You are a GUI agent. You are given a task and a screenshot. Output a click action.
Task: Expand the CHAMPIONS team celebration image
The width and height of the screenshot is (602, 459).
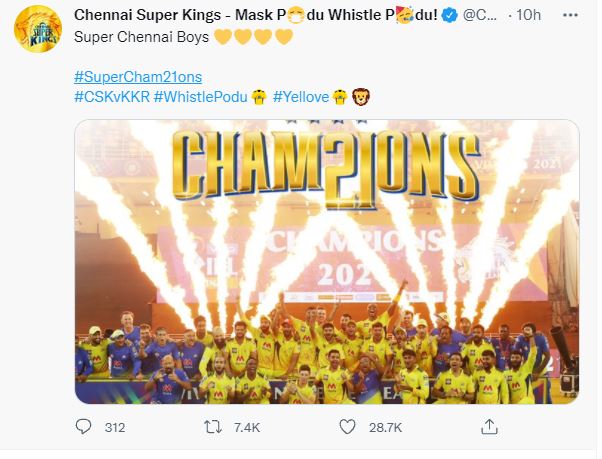tap(326, 262)
